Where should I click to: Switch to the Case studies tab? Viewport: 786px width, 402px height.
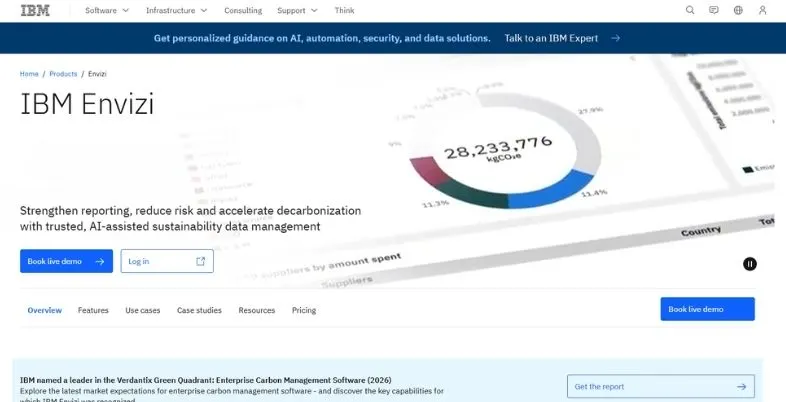coord(199,310)
